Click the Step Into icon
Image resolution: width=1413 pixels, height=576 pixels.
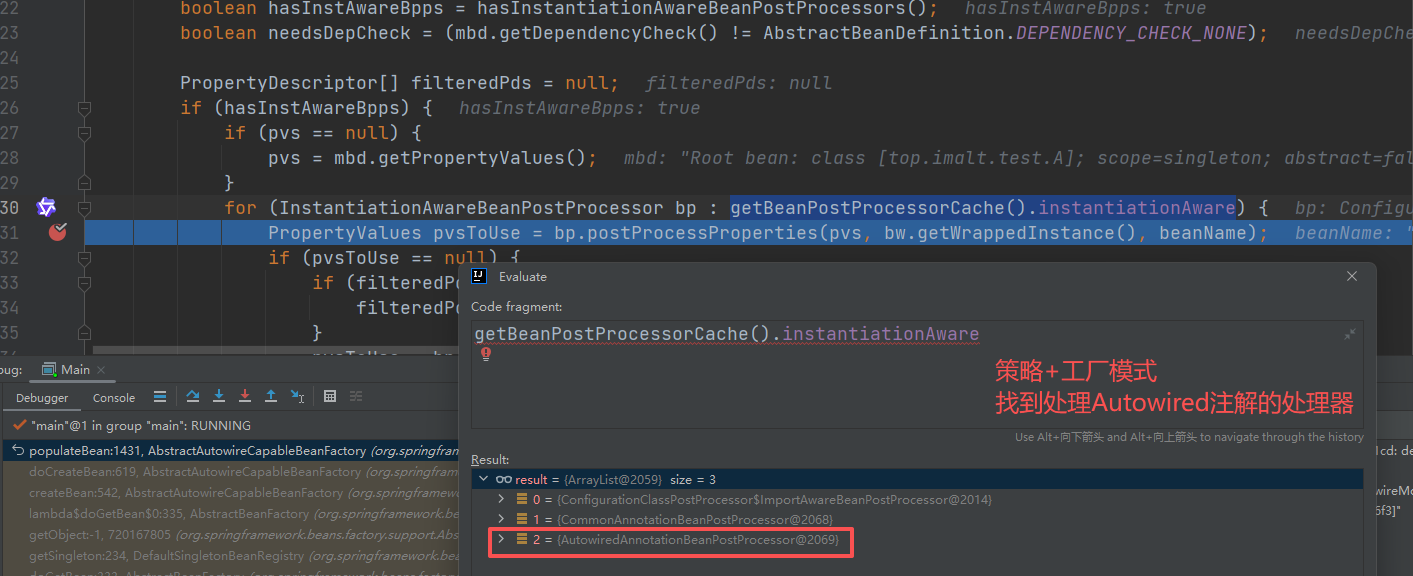(219, 397)
